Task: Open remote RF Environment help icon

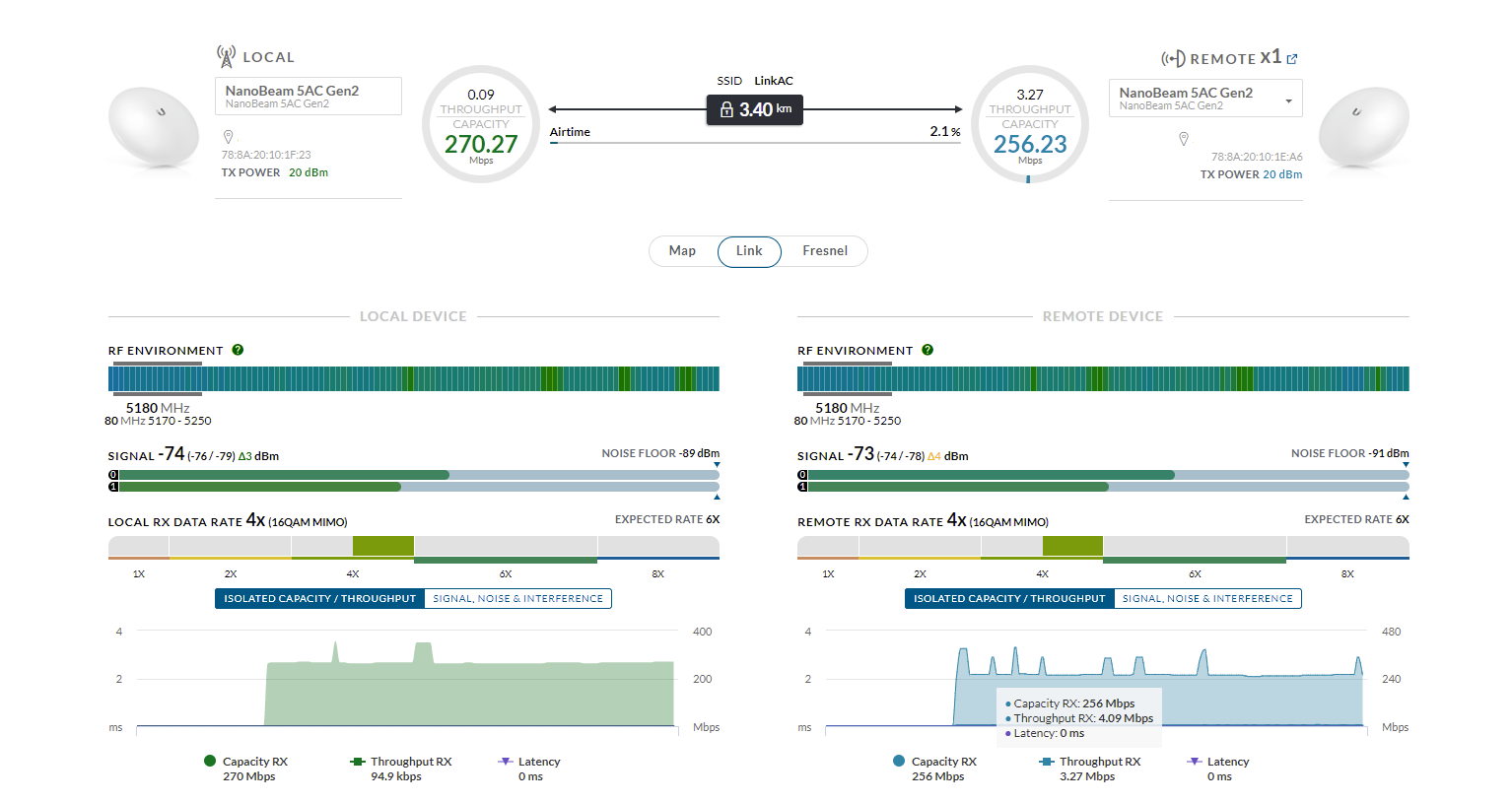Action: tap(928, 350)
